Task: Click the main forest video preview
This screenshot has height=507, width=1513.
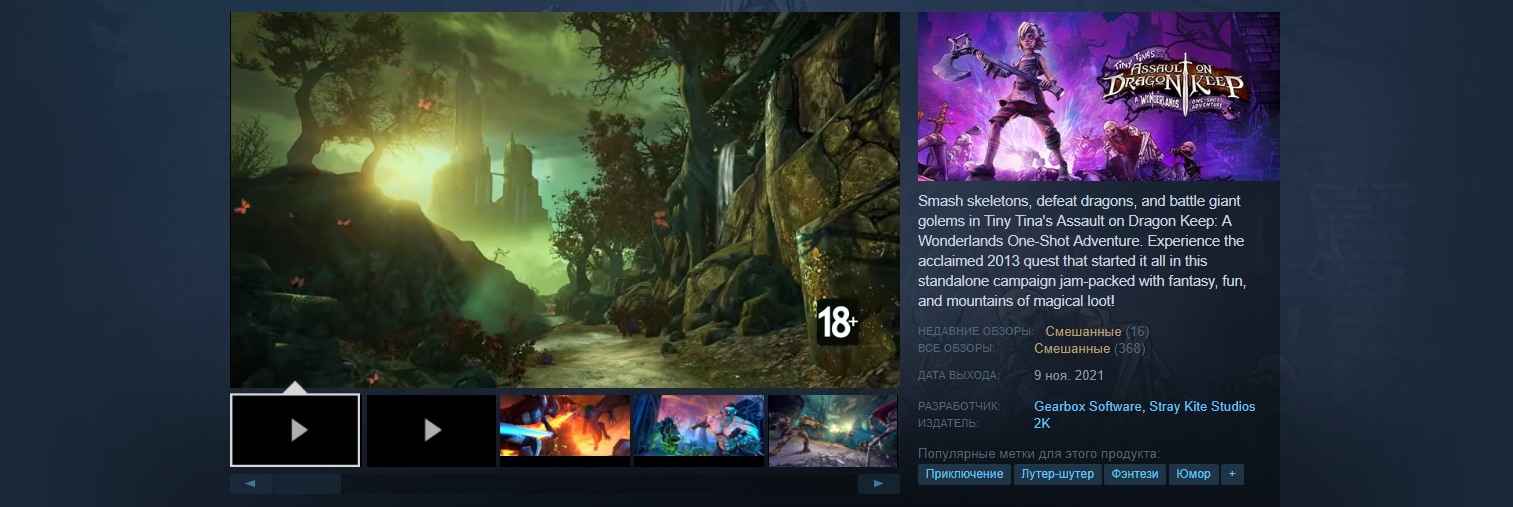Action: point(565,200)
